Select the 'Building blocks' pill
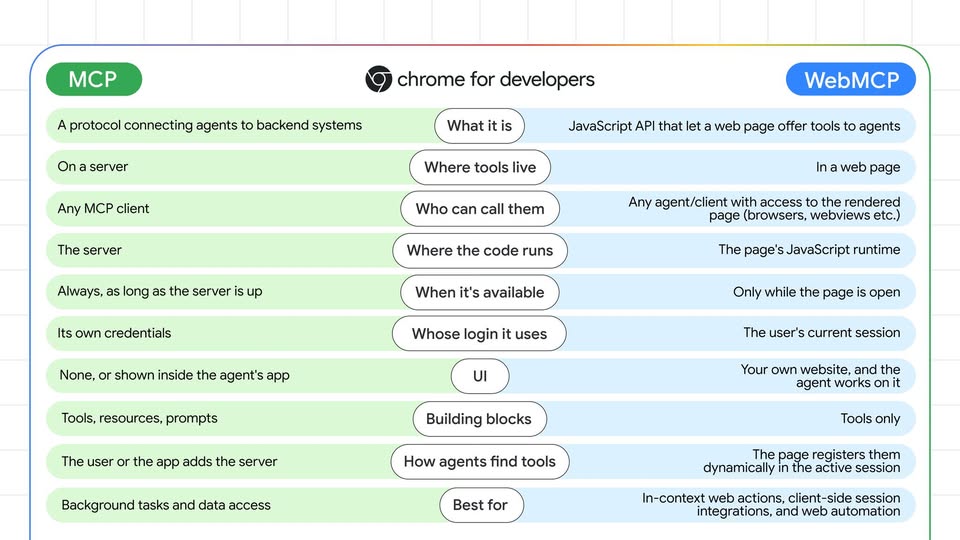This screenshot has height=540, width=960. tap(479, 419)
